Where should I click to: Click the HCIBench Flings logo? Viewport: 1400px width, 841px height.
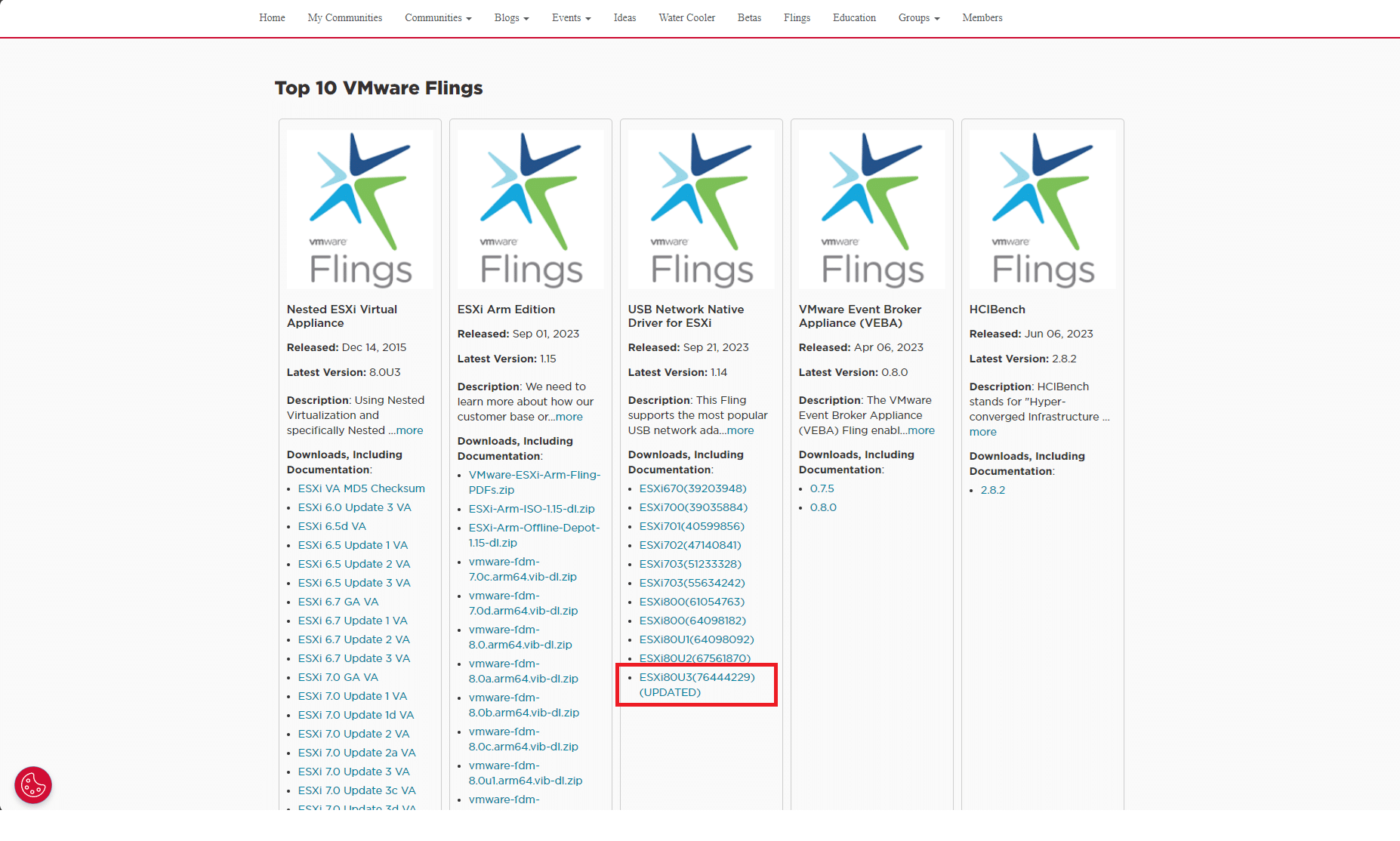(x=1043, y=209)
